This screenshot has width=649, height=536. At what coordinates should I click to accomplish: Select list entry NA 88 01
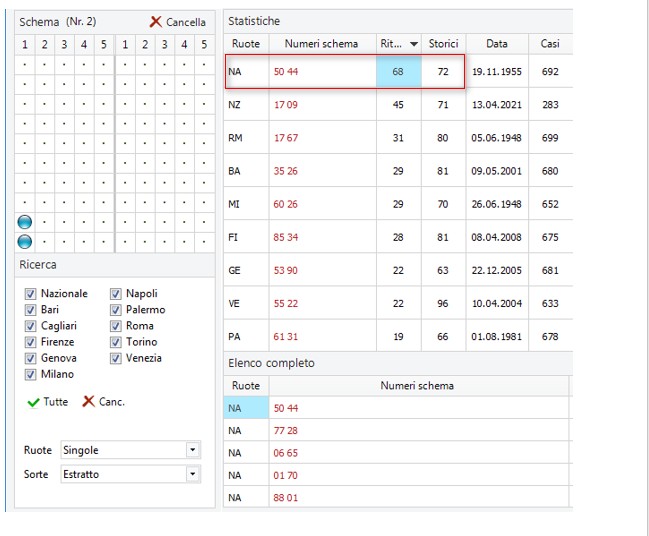396,498
